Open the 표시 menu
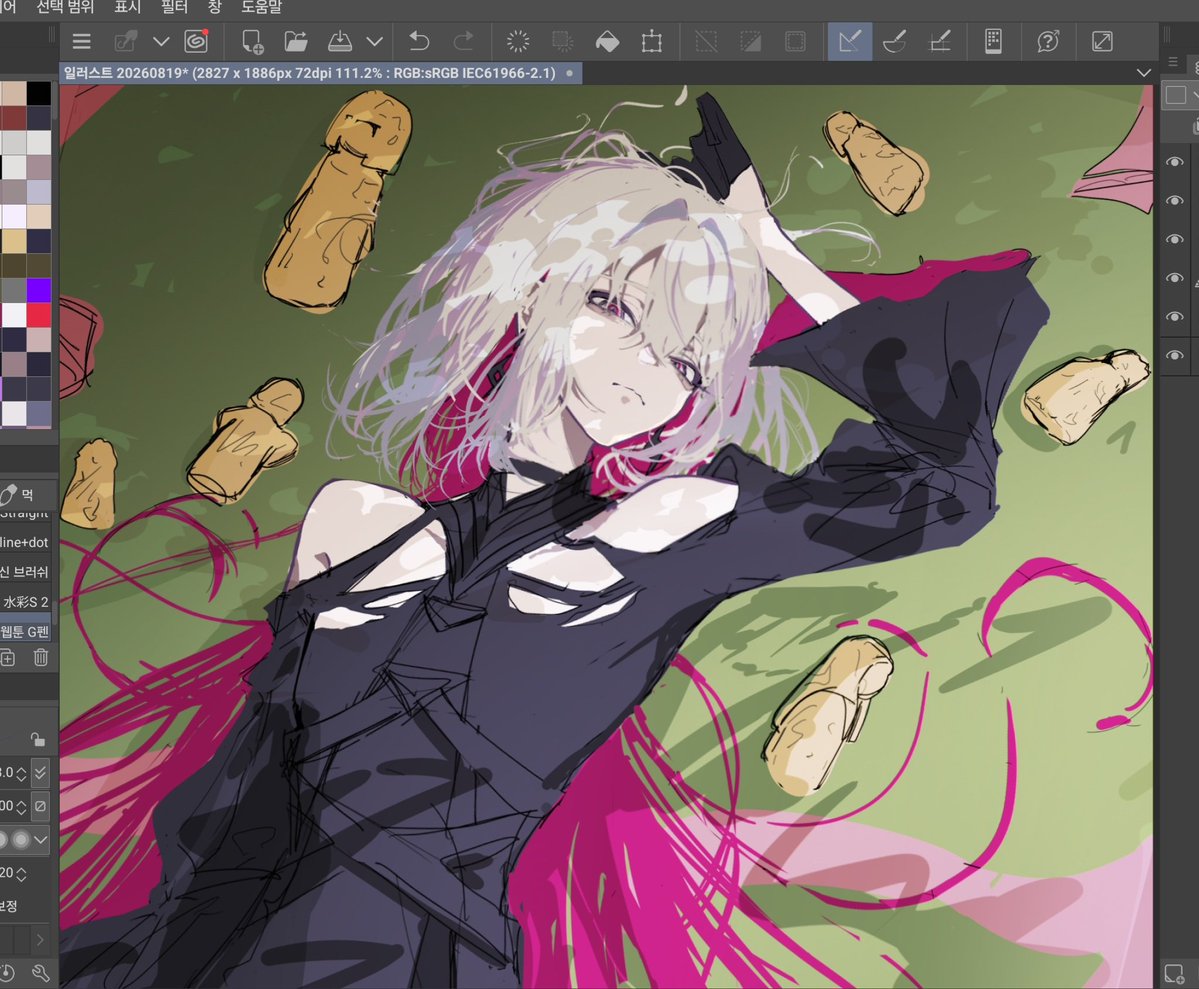 (x=128, y=7)
